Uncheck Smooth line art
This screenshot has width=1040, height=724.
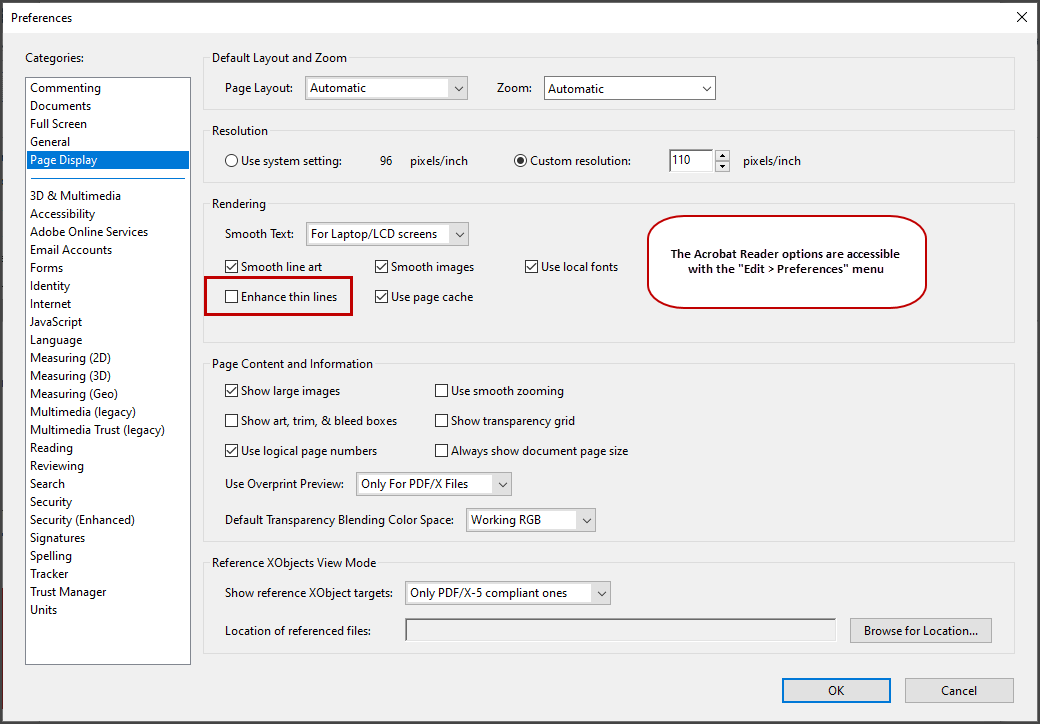pyautogui.click(x=231, y=267)
